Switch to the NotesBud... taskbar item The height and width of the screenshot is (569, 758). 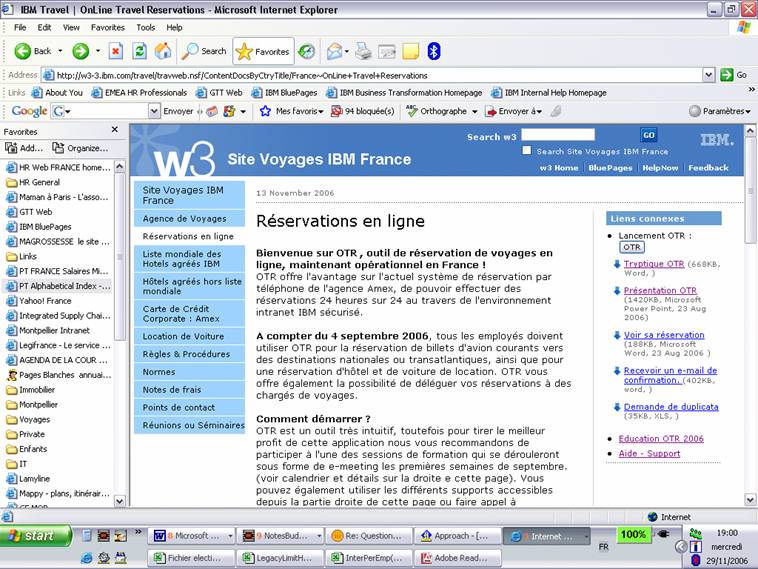click(x=281, y=536)
